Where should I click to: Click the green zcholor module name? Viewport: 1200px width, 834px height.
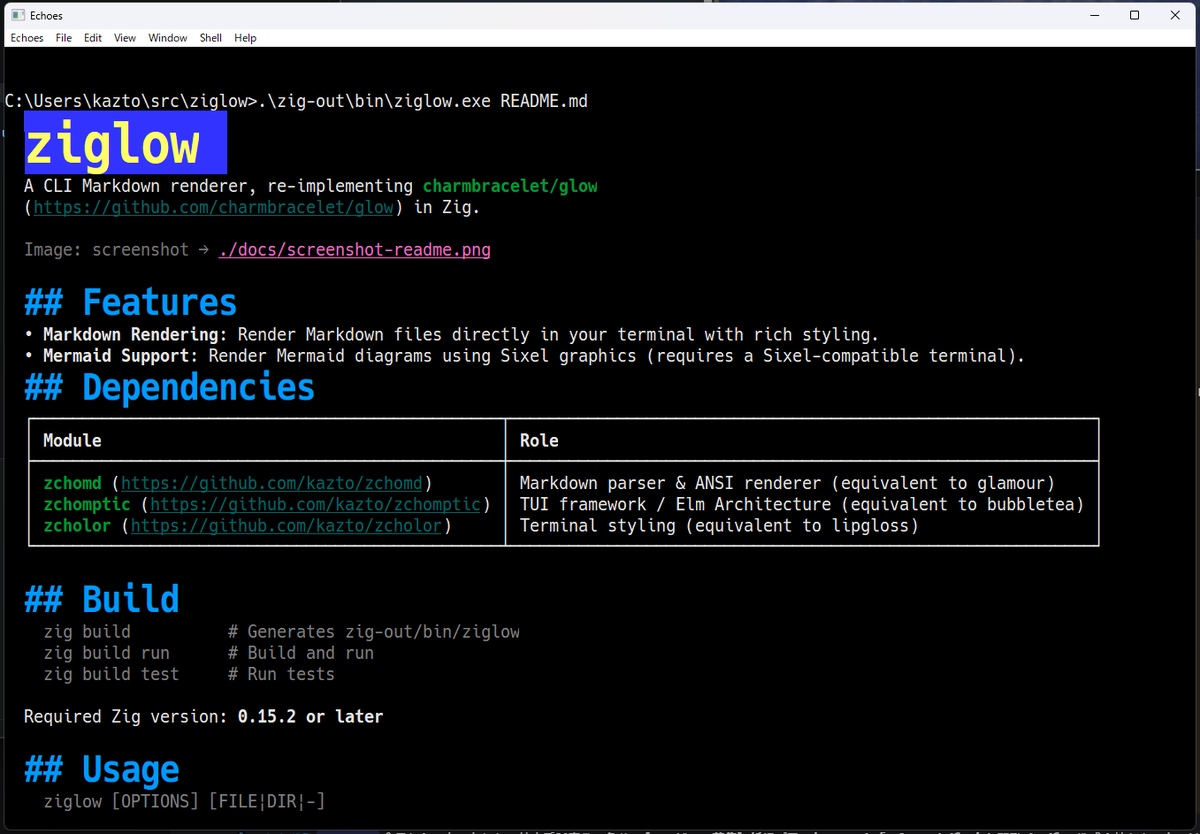(x=77, y=525)
